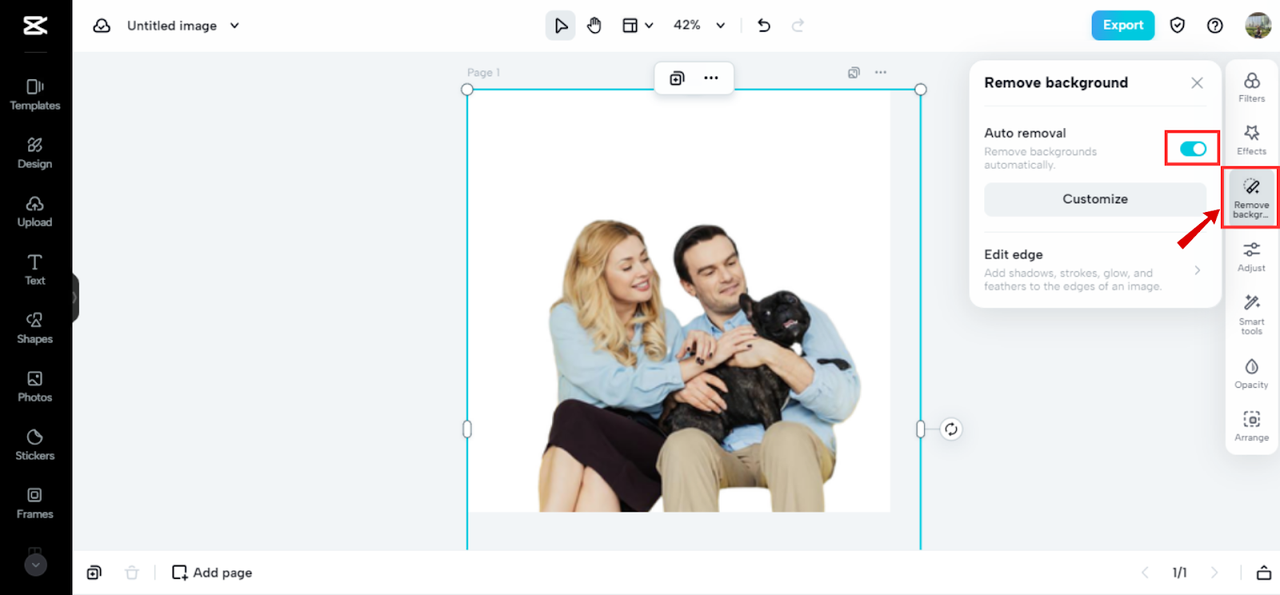Collapse the left side panel handle
1280x595 pixels.
click(x=75, y=298)
